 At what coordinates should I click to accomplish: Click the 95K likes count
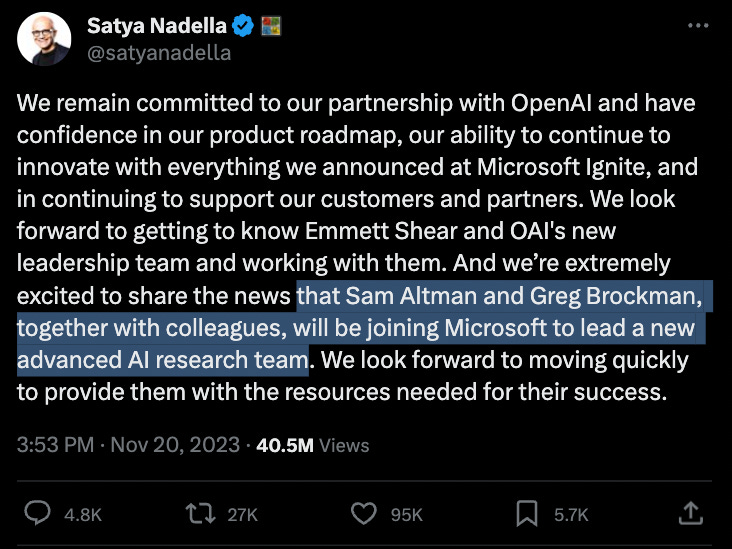click(406, 514)
